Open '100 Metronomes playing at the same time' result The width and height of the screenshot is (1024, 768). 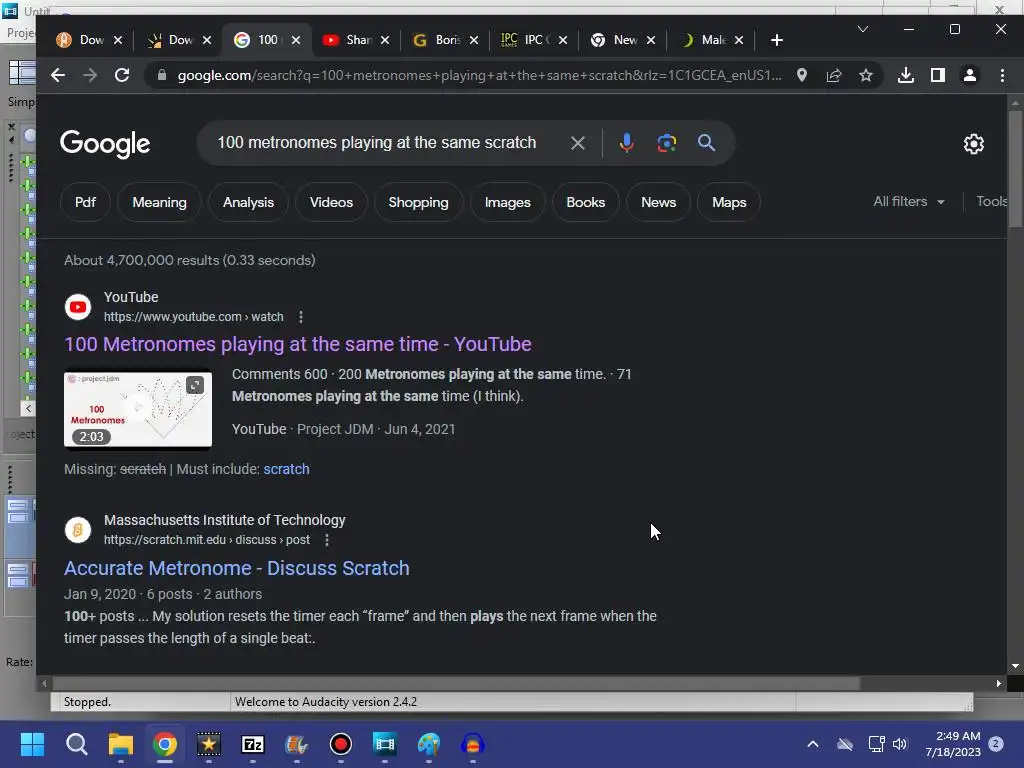point(298,344)
